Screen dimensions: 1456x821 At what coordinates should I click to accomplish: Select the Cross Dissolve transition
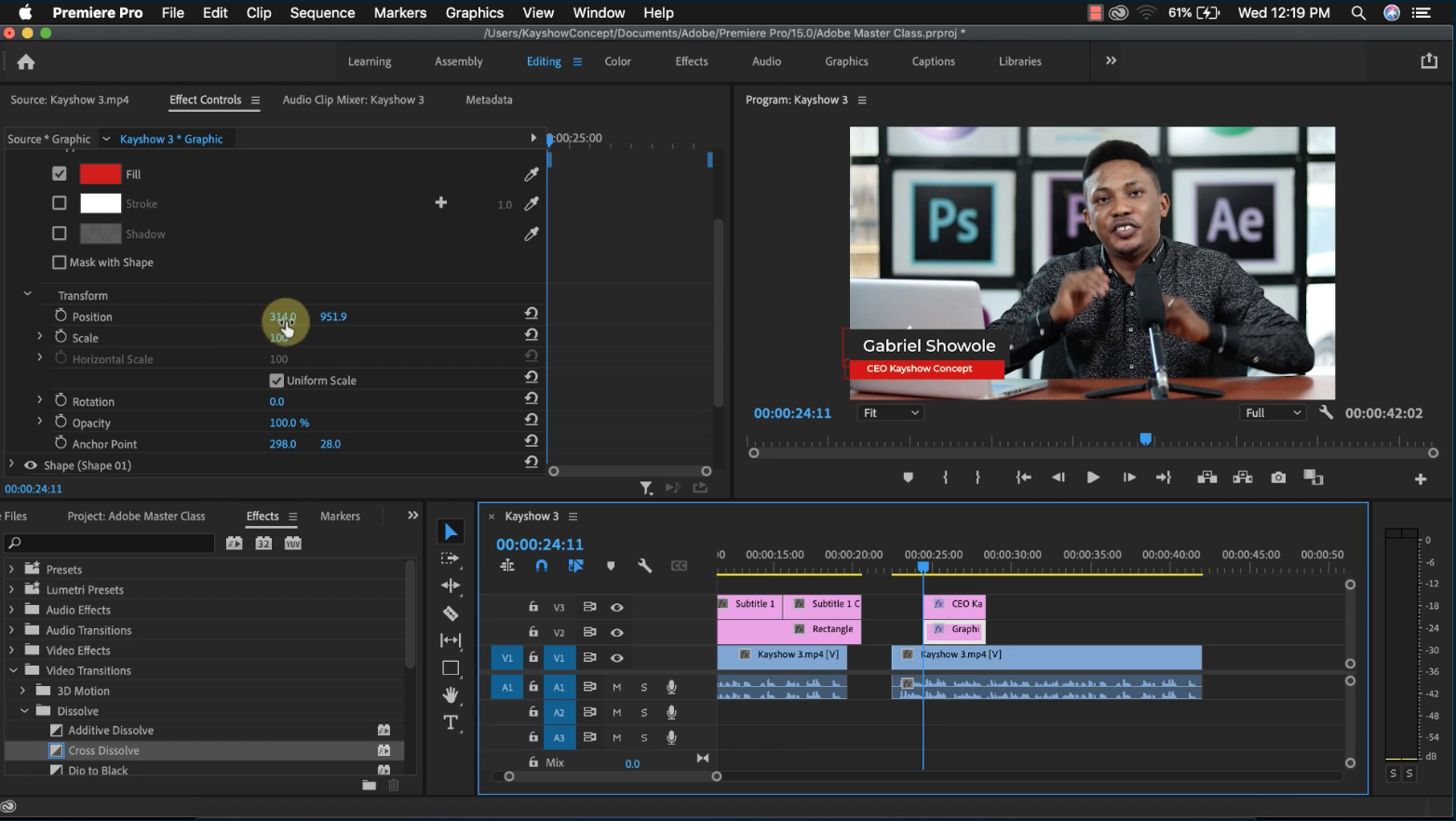(x=103, y=750)
